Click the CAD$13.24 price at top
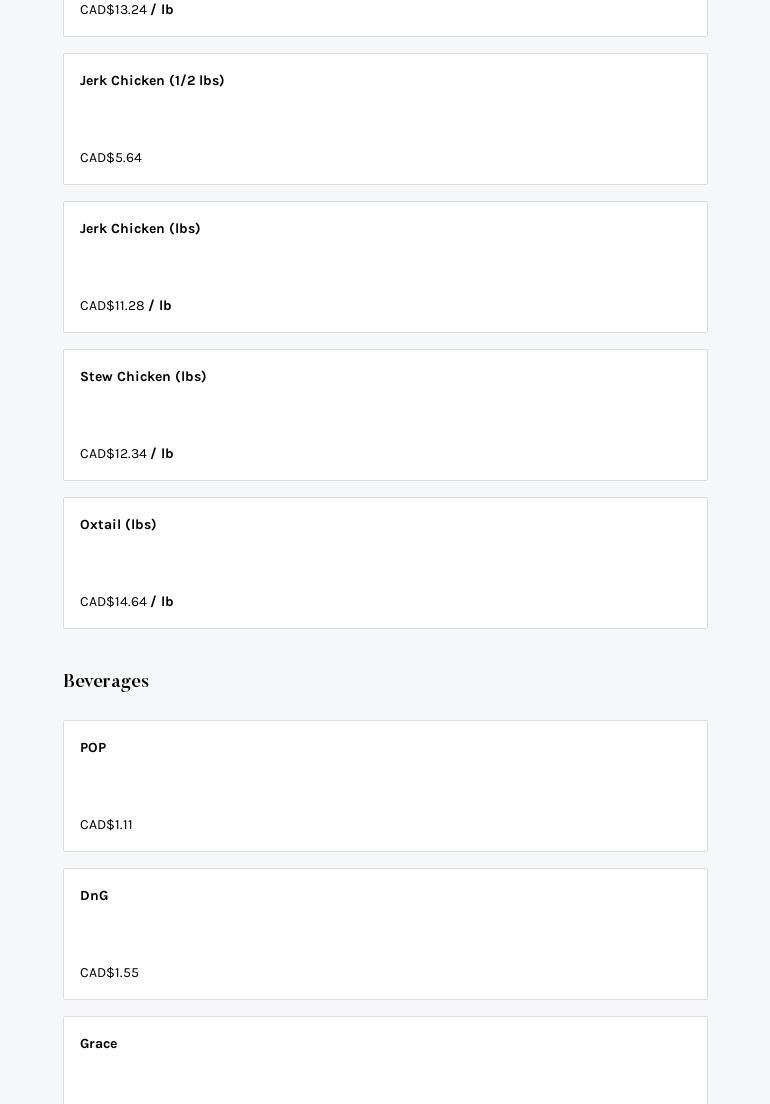Image resolution: width=770 pixels, height=1104 pixels. [x=113, y=10]
